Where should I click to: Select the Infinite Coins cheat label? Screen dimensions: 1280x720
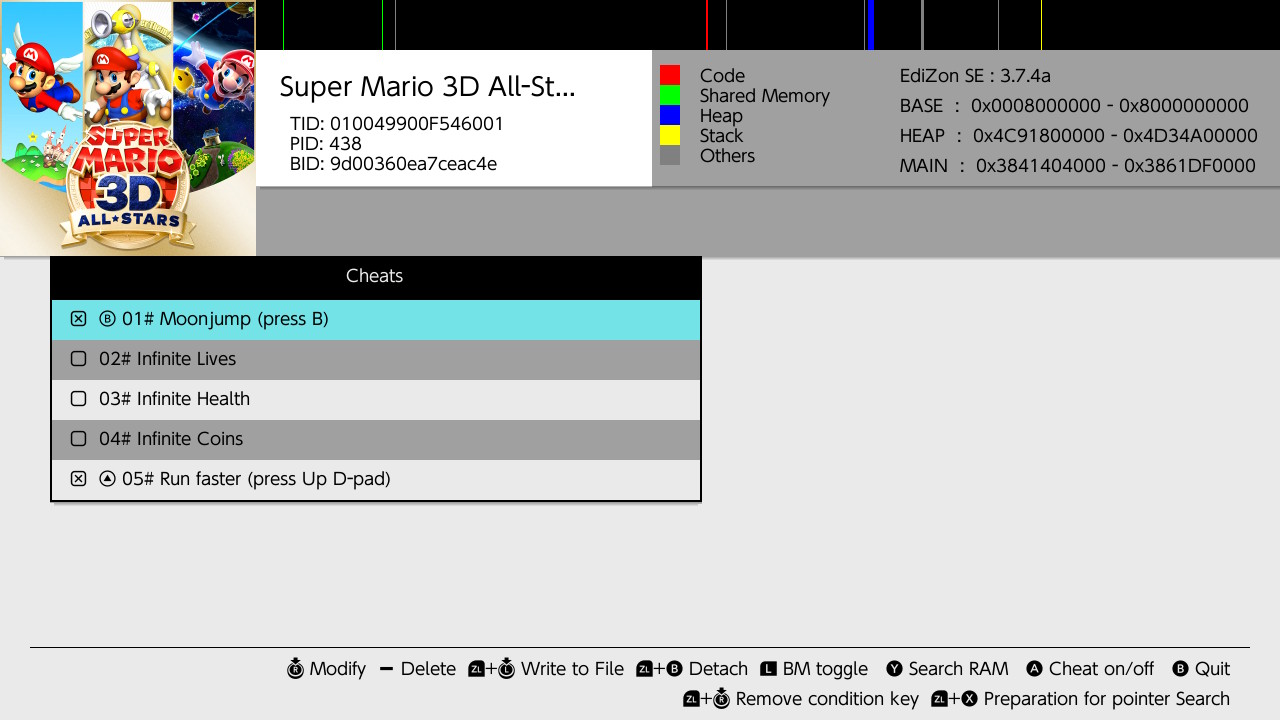click(x=171, y=439)
